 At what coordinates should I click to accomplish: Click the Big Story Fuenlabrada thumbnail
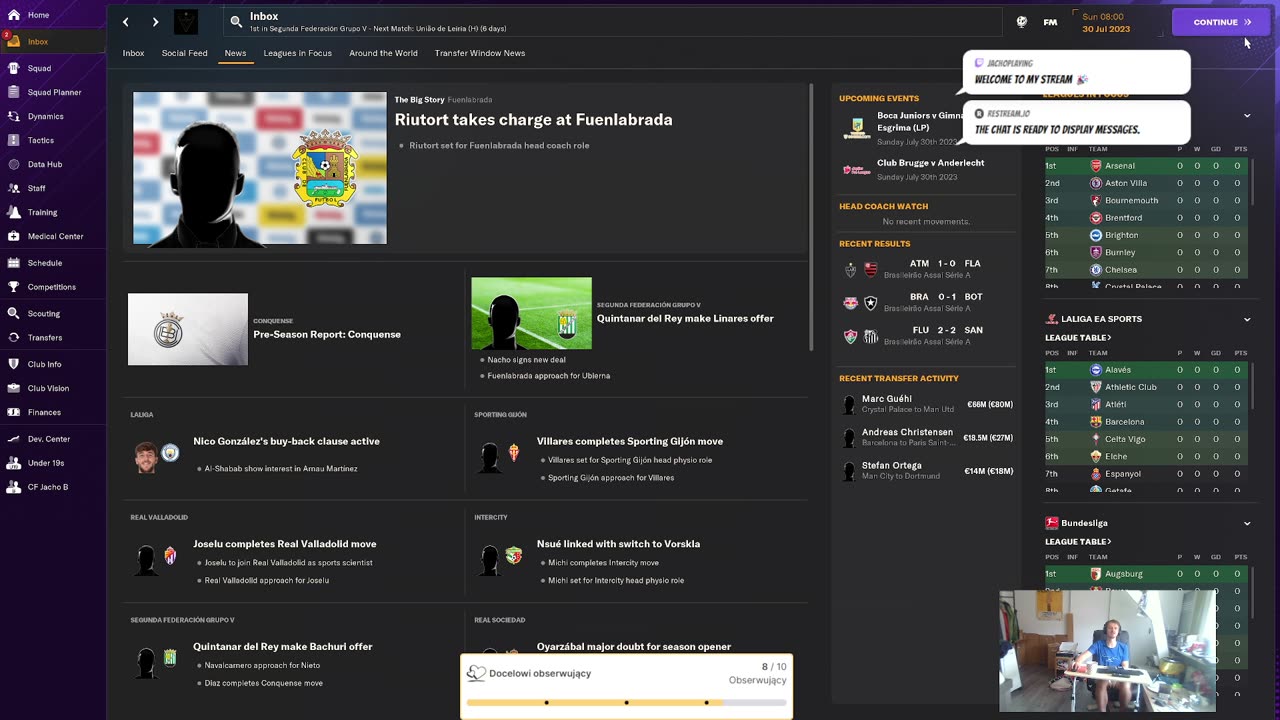(x=260, y=168)
